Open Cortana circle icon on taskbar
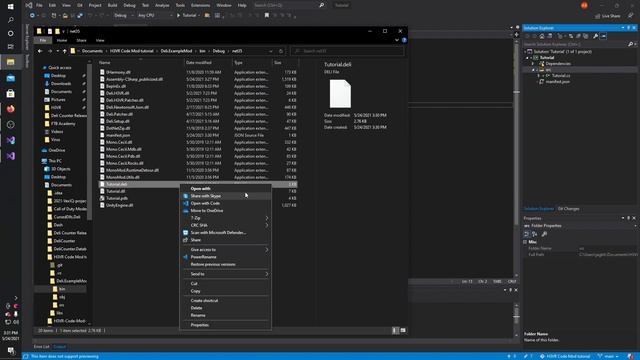Image resolution: width=640 pixels, height=360 pixels. pyautogui.click(x=11, y=33)
